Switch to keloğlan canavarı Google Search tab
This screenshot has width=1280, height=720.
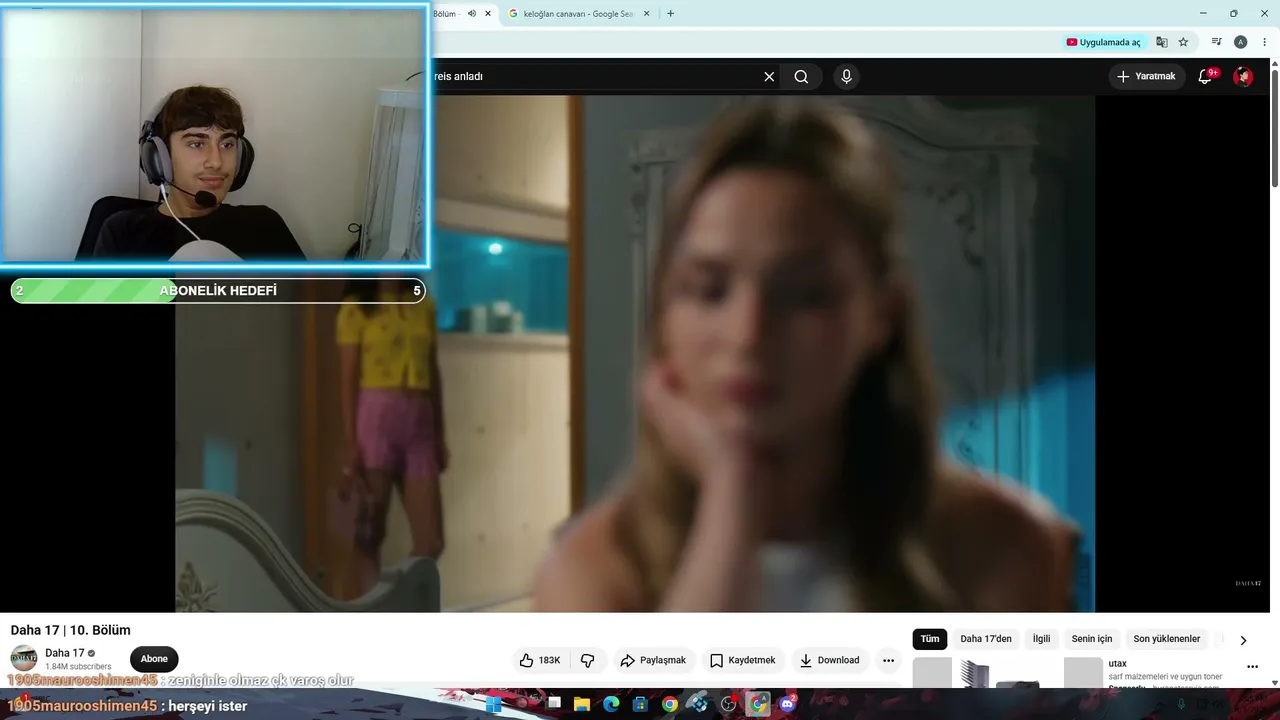tap(580, 14)
